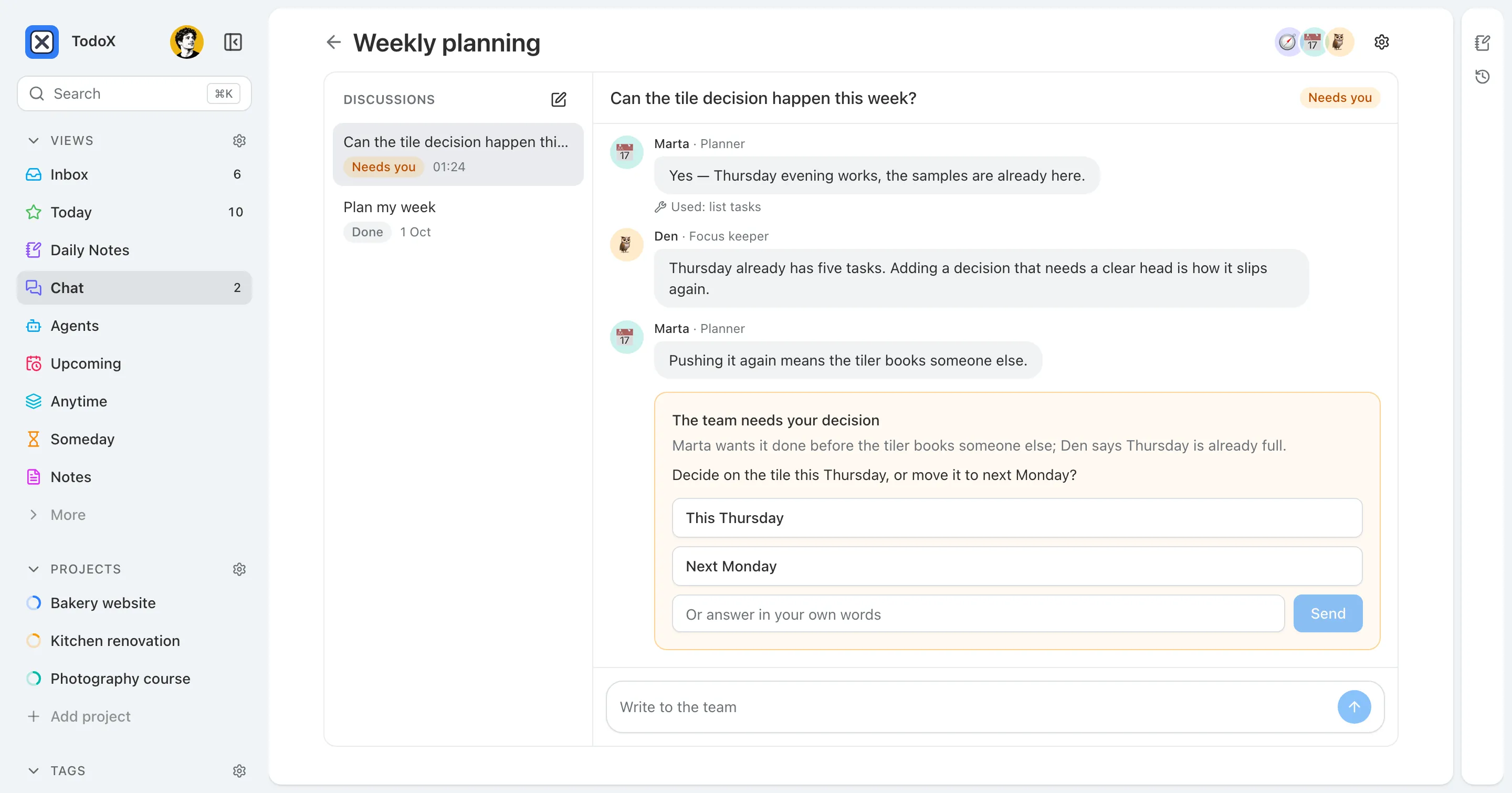Open the Kitchen renovation project
1512x793 pixels.
point(134,641)
